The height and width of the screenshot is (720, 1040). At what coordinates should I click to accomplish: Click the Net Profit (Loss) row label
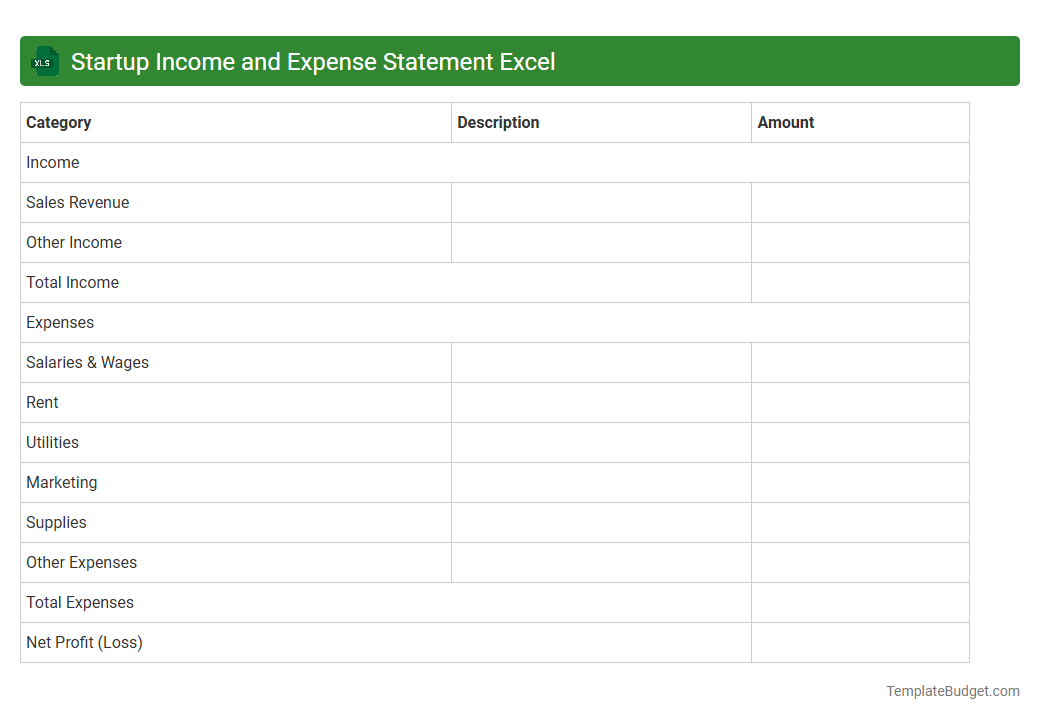(84, 642)
